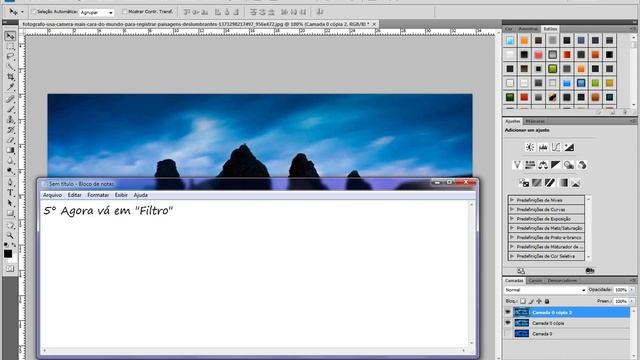The image size is (640, 360).
Task: Hide the Camada 0 cópia 2 layer
Action: tap(508, 312)
